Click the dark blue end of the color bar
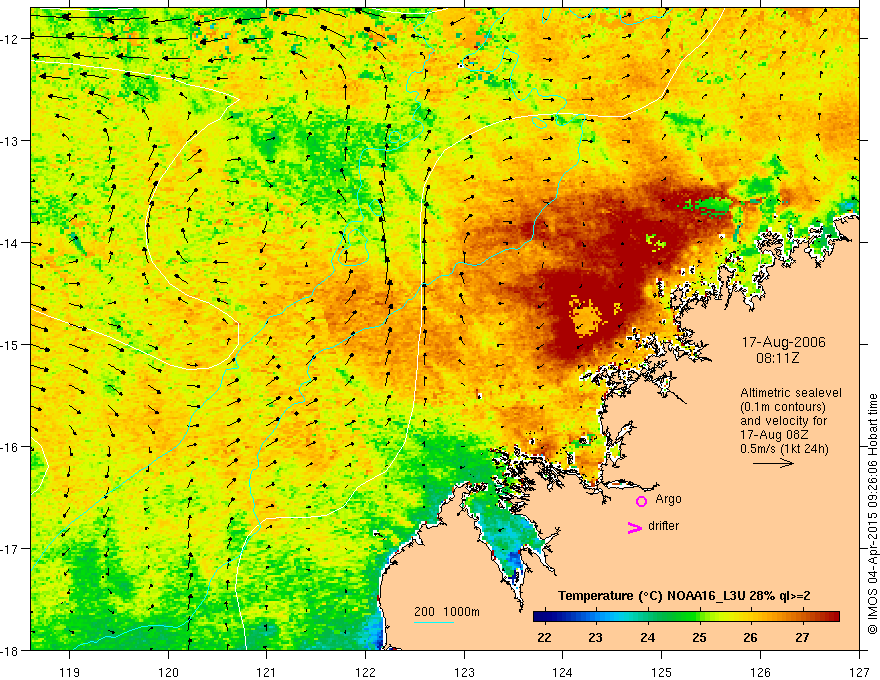 540,617
